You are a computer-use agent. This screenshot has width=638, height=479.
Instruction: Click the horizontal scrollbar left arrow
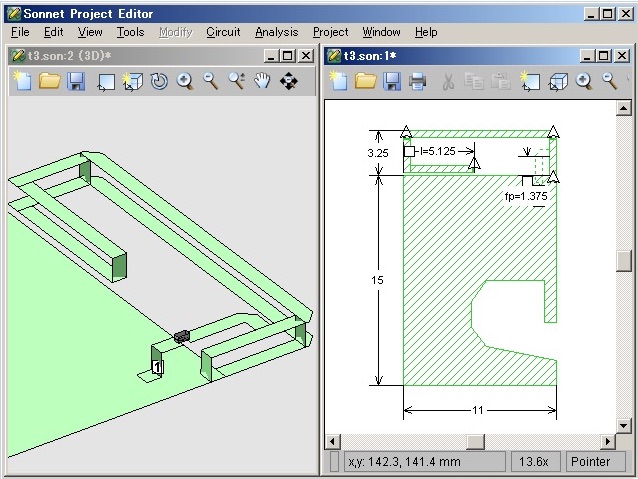(332, 442)
